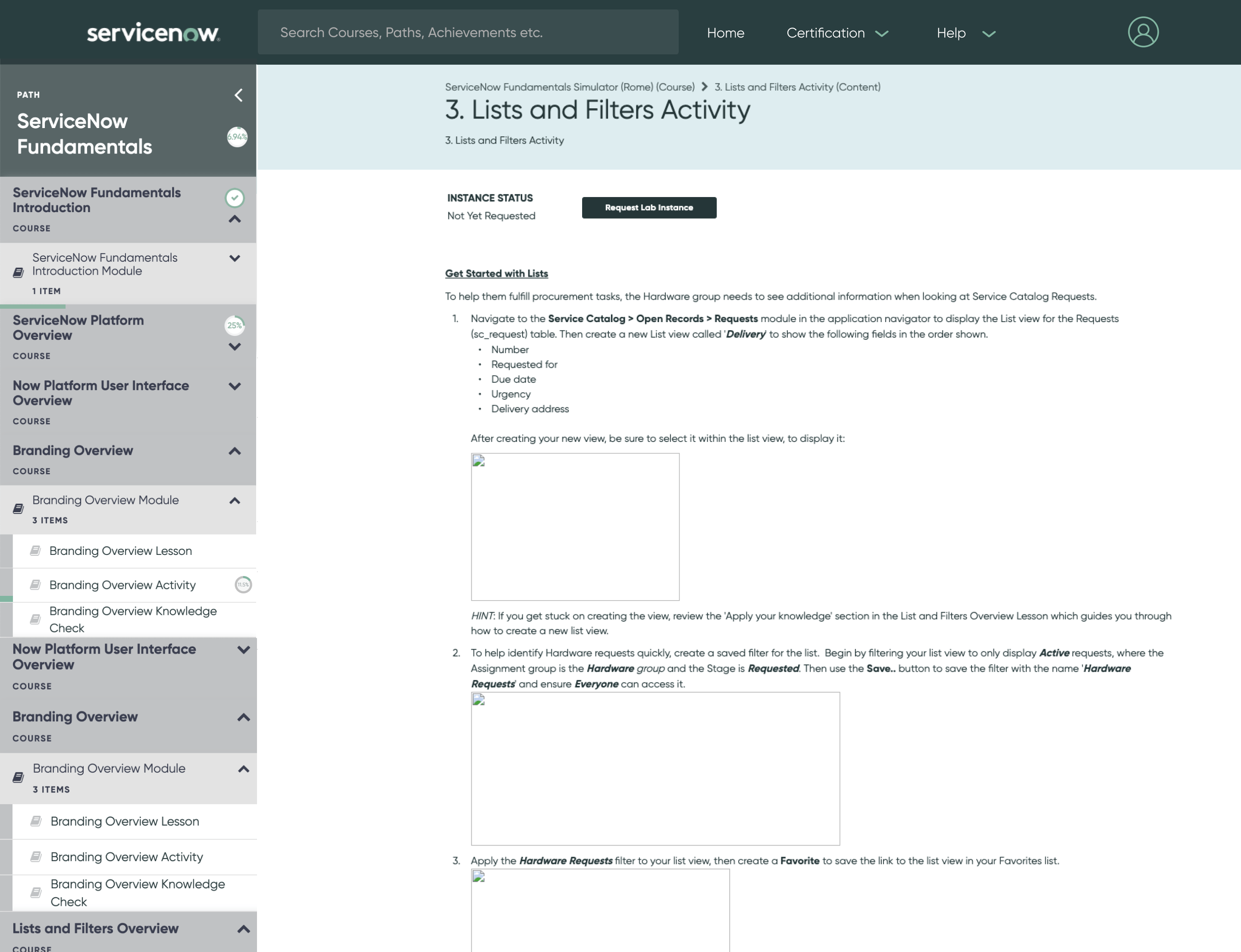Viewport: 1241px width, 952px height.
Task: Open ServiceNow Fundamentals Simulator (Rome) breadcrumb link
Action: 570,87
